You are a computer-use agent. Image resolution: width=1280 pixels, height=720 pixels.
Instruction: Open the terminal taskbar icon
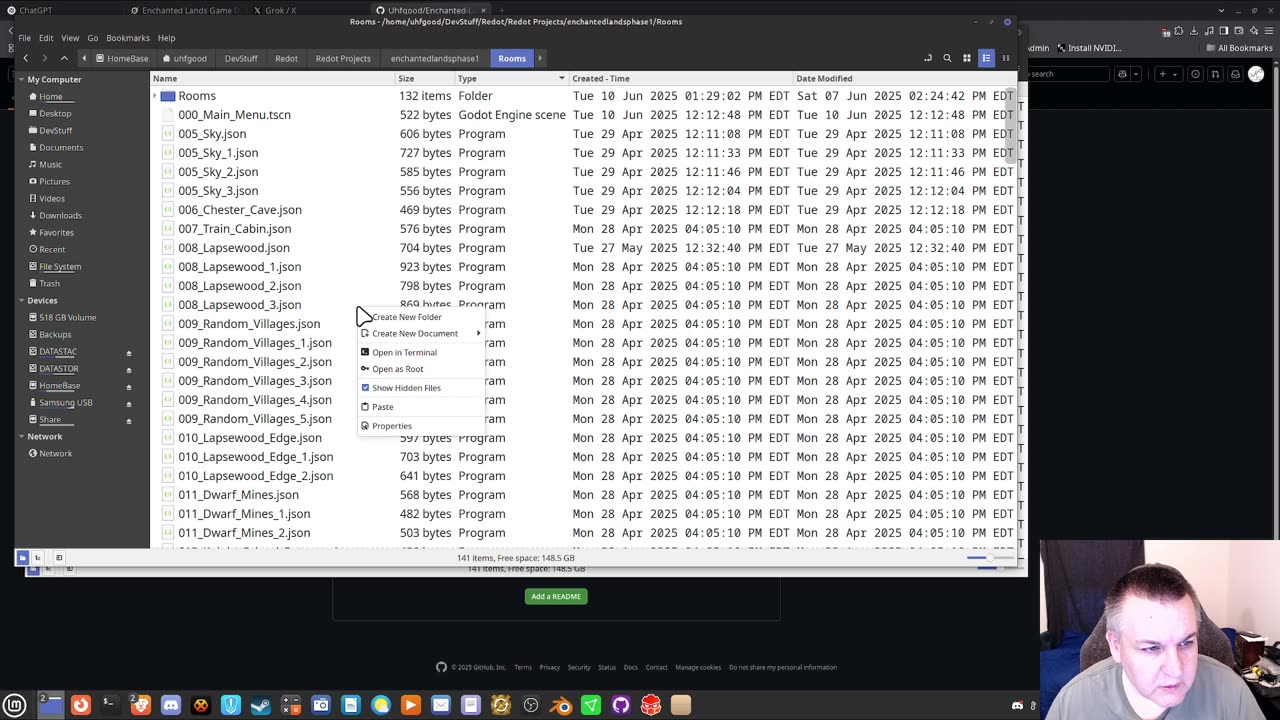point(111,705)
